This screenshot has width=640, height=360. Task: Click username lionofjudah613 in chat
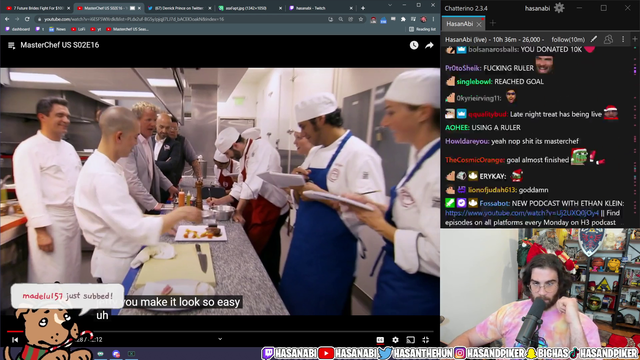[493, 190]
